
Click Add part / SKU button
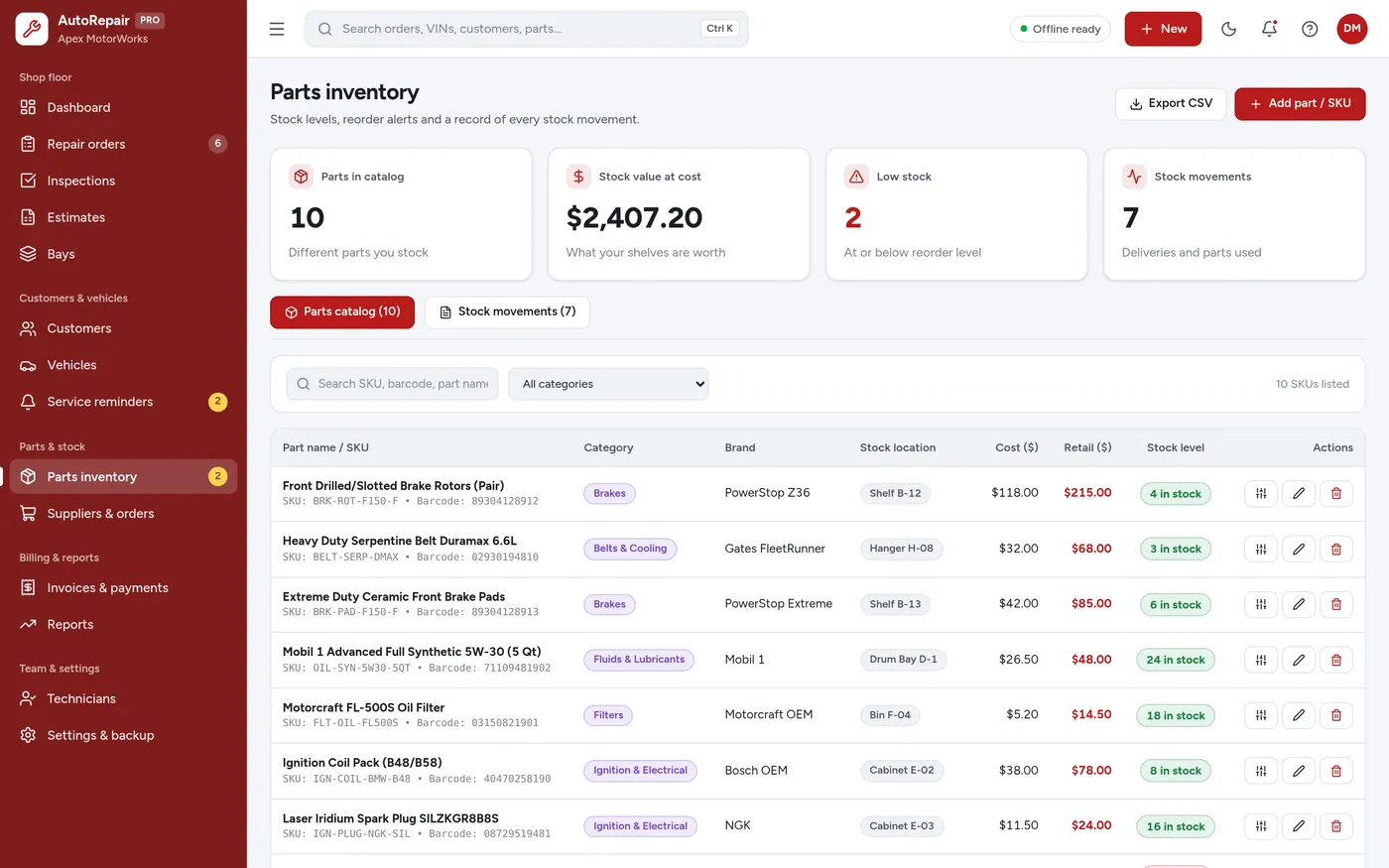[x=1300, y=103]
